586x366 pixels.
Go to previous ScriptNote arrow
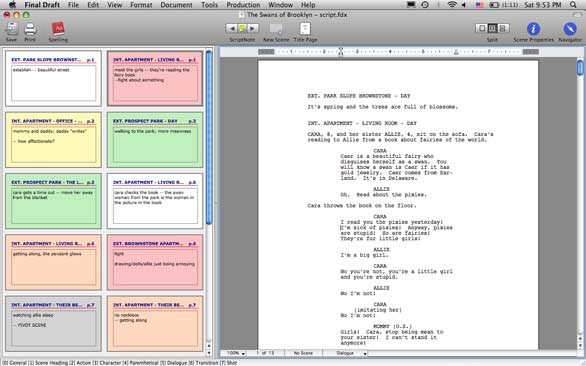pos(232,28)
